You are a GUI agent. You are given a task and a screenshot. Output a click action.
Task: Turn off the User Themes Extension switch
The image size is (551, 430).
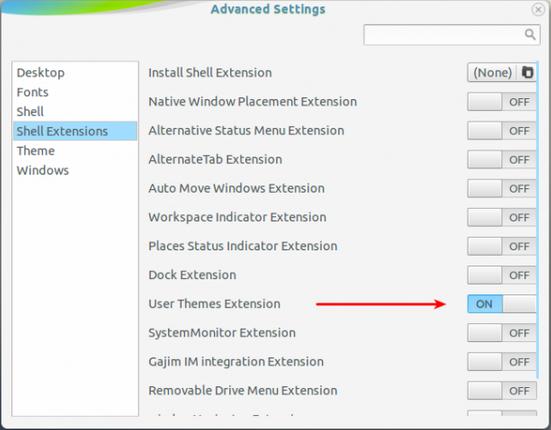[501, 304]
